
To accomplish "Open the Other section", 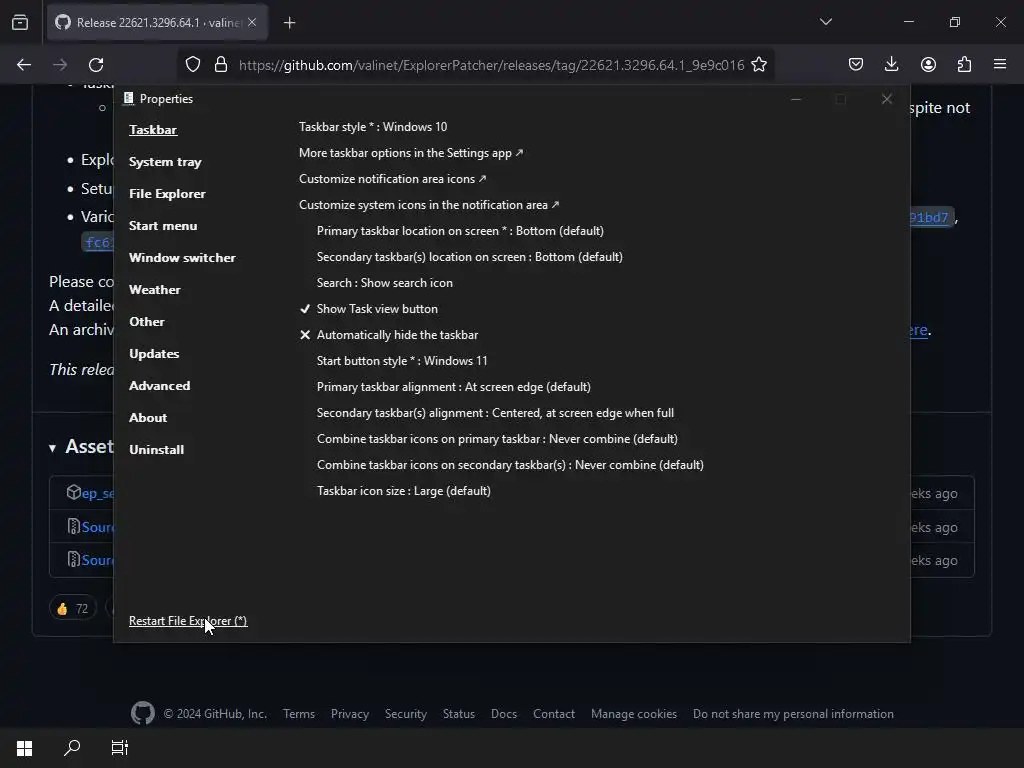I will point(147,322).
